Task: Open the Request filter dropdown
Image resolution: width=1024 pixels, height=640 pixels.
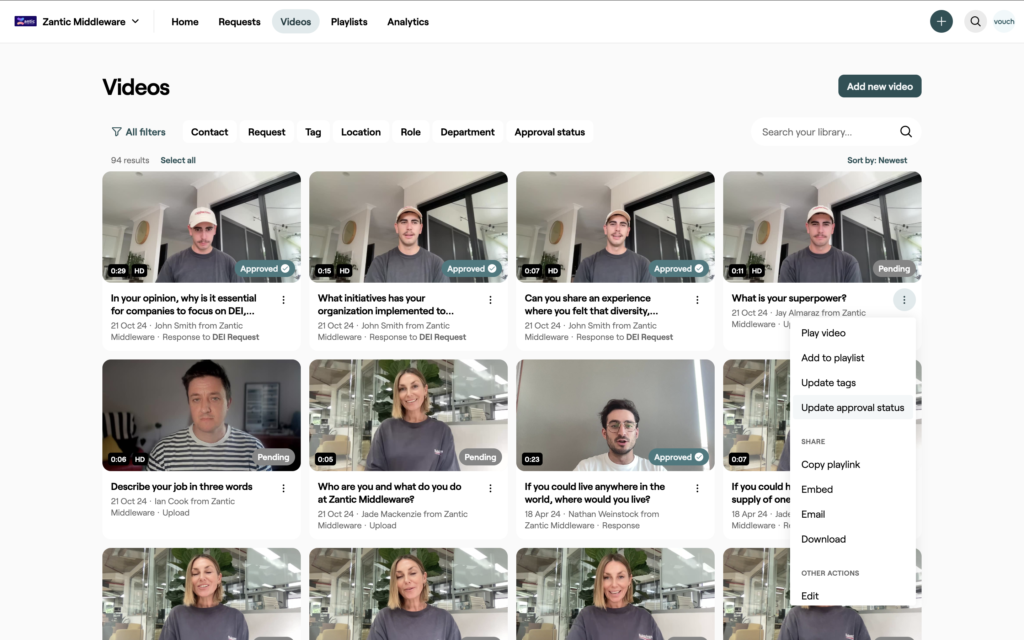Action: (266, 132)
